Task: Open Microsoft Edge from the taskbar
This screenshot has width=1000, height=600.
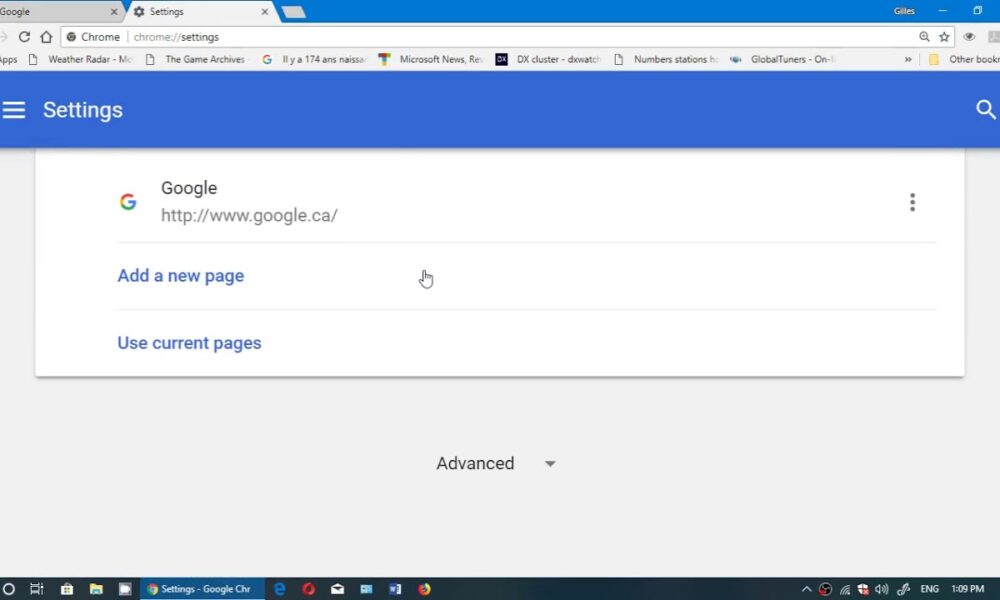Action: 280,589
